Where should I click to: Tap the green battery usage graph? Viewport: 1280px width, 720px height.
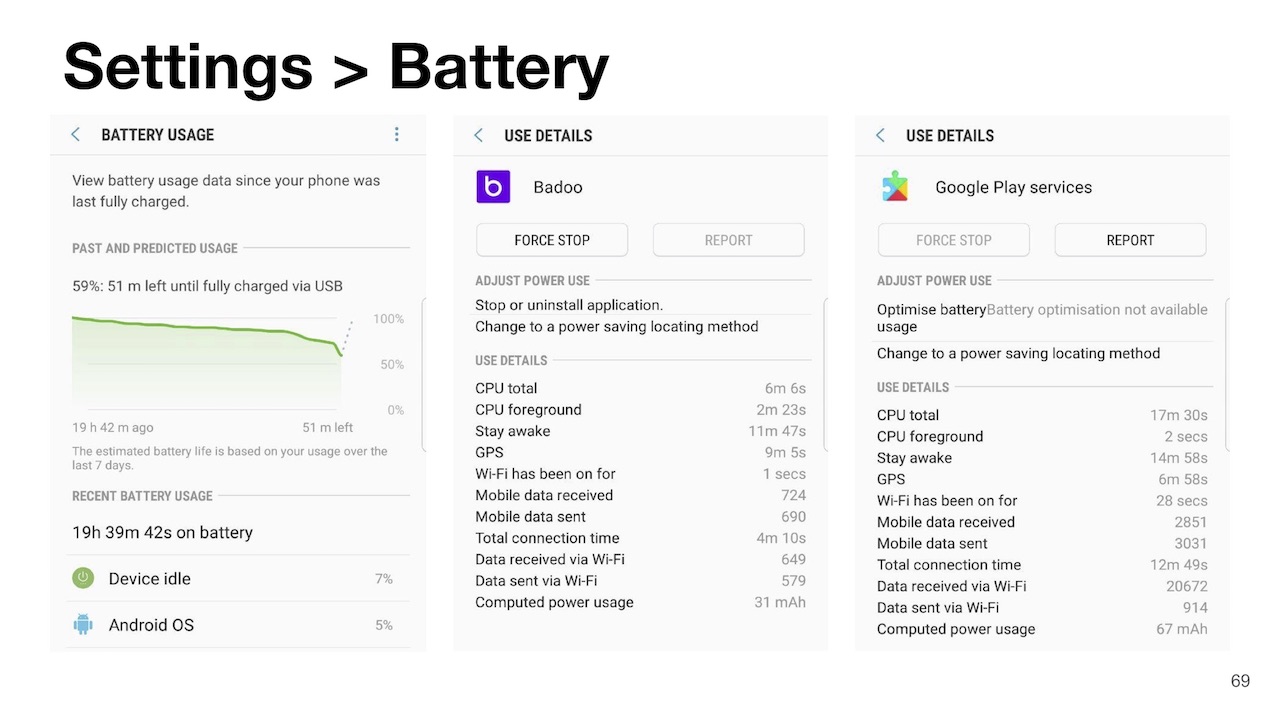[206, 360]
